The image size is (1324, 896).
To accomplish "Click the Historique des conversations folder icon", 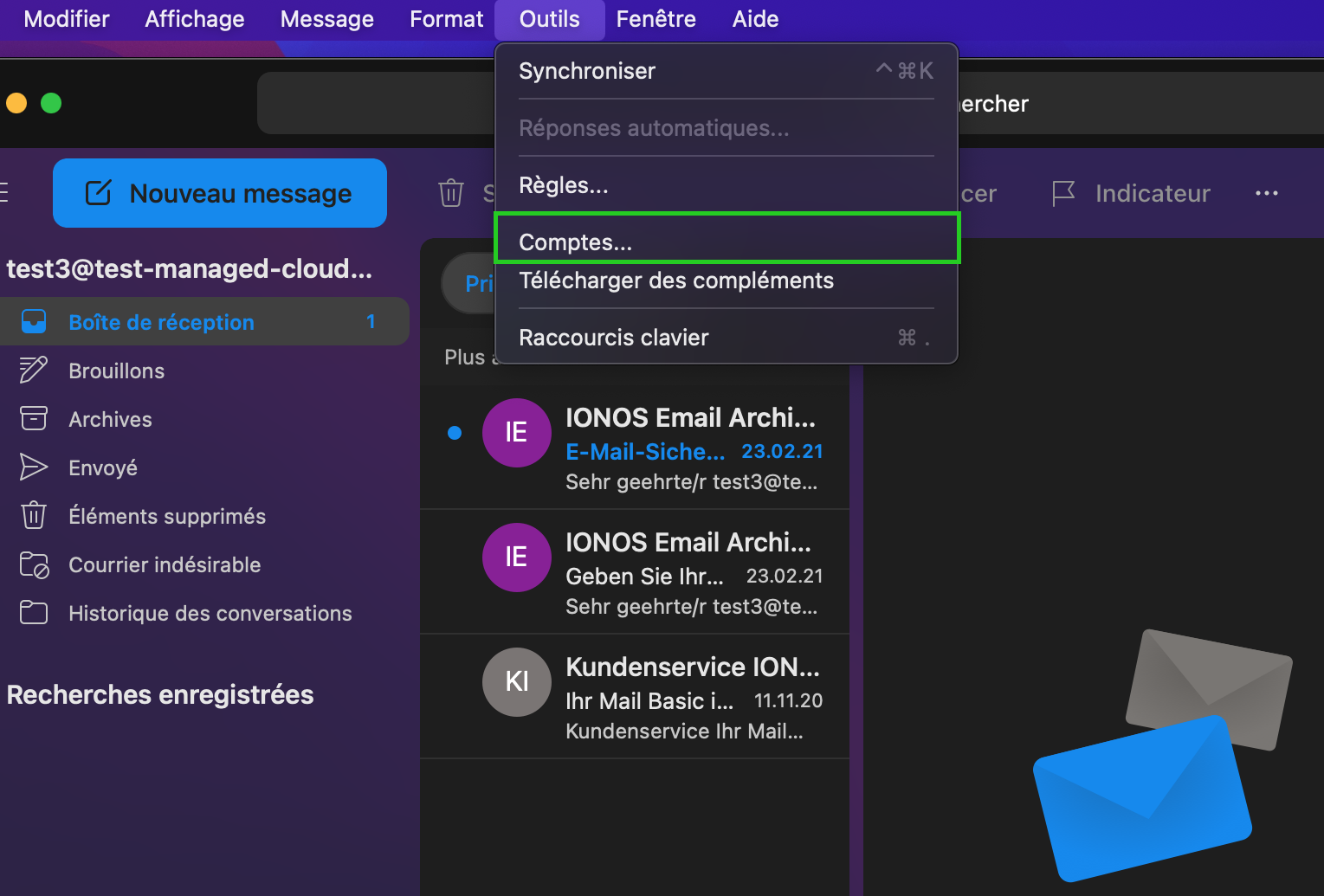I will 33,613.
